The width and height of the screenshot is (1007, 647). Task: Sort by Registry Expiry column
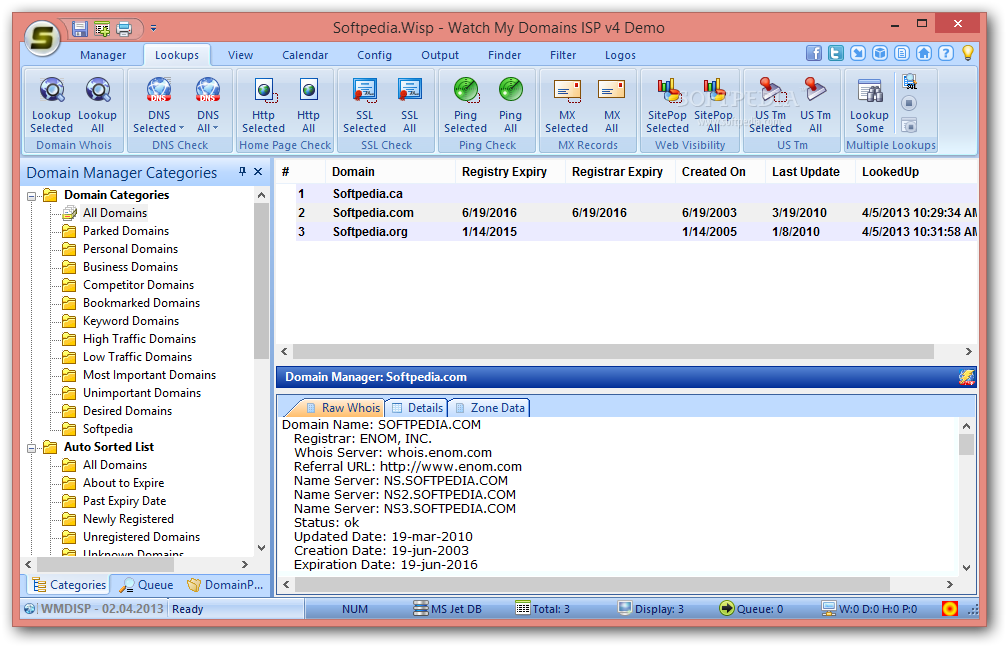504,172
